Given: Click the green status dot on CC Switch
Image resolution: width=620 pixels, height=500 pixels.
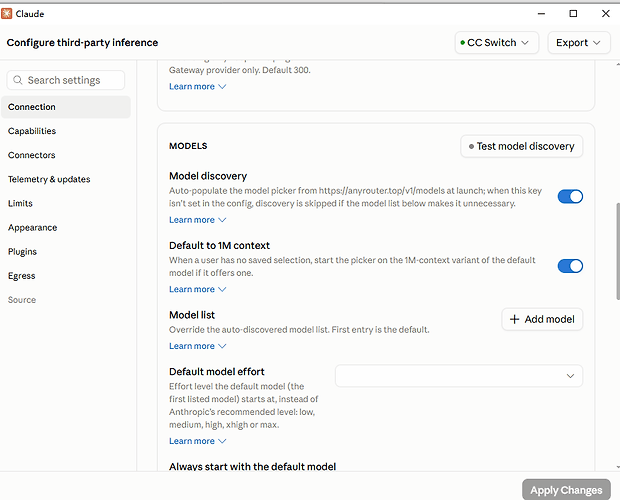Looking at the screenshot, I should coord(462,43).
